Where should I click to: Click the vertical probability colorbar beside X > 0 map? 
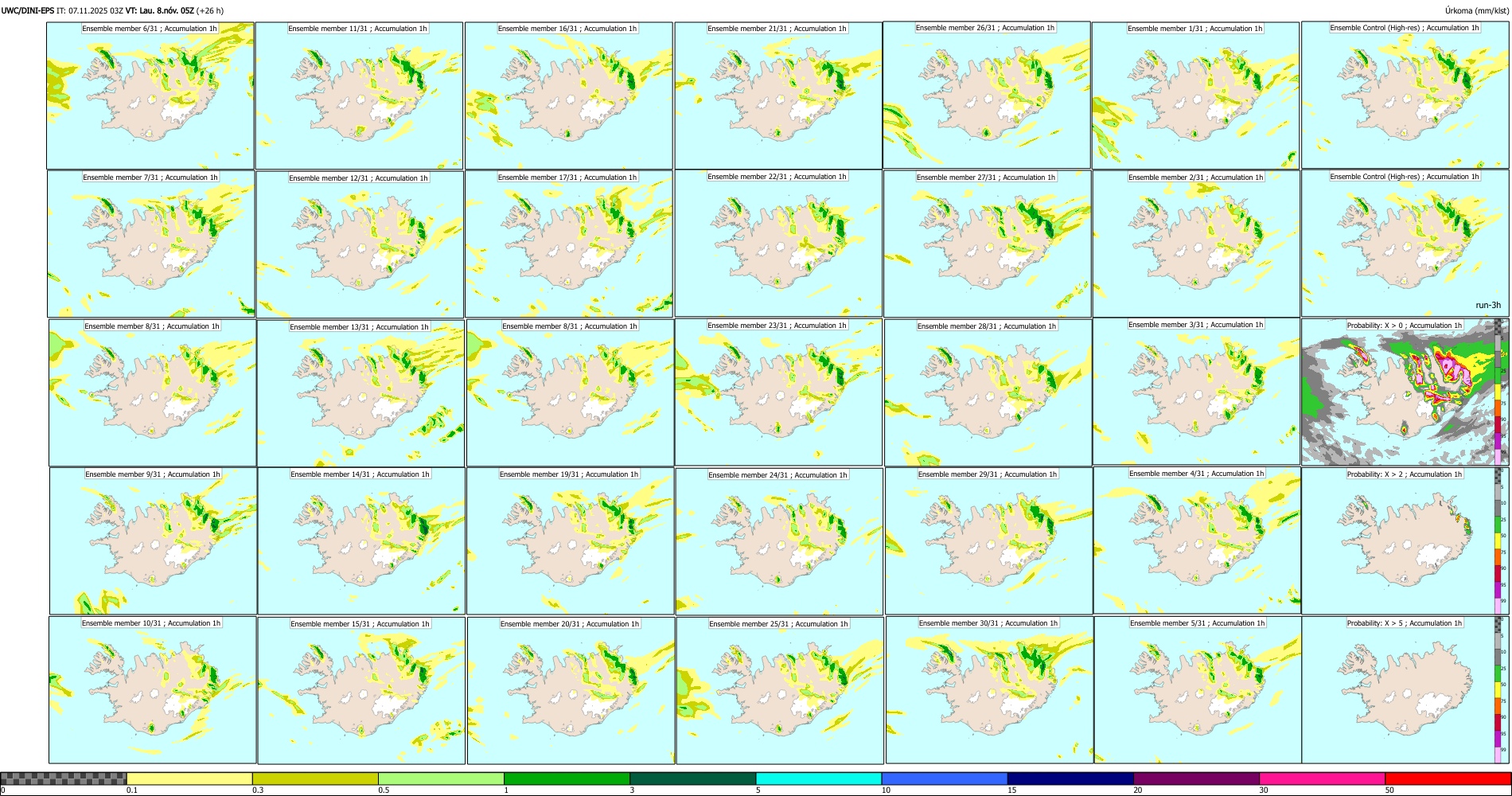[1498, 392]
